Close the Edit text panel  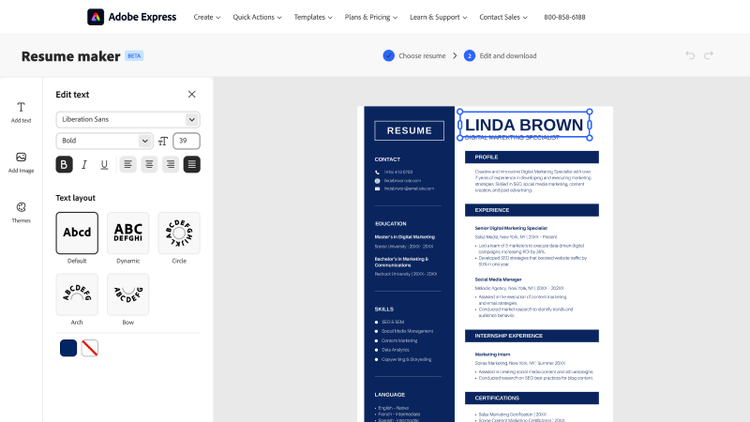pos(192,94)
